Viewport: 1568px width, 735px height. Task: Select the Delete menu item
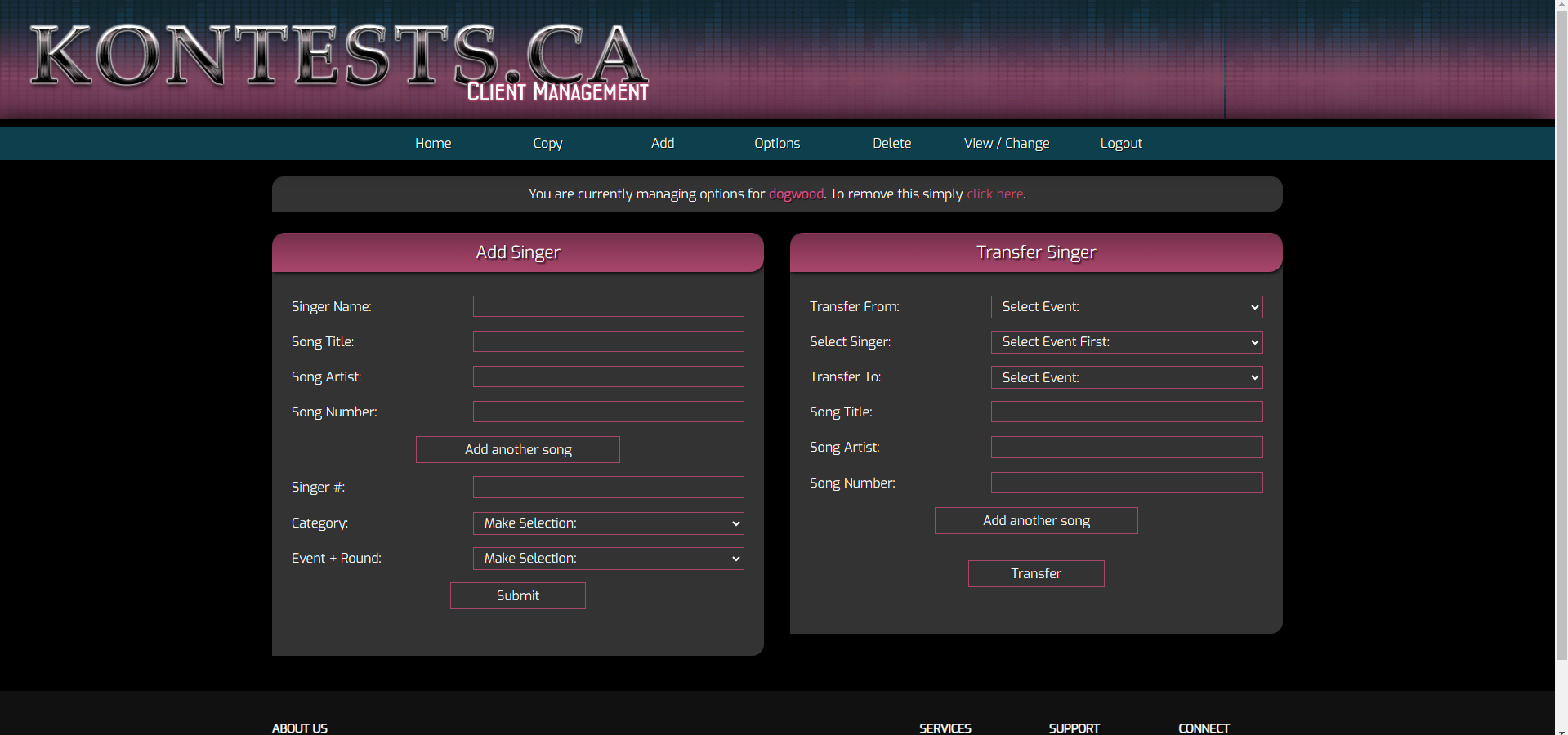click(891, 143)
